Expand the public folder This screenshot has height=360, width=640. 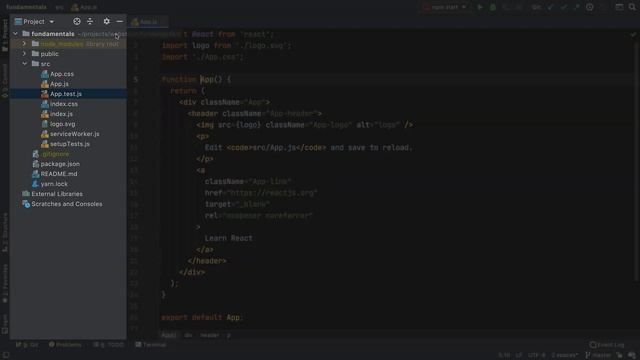click(24, 54)
